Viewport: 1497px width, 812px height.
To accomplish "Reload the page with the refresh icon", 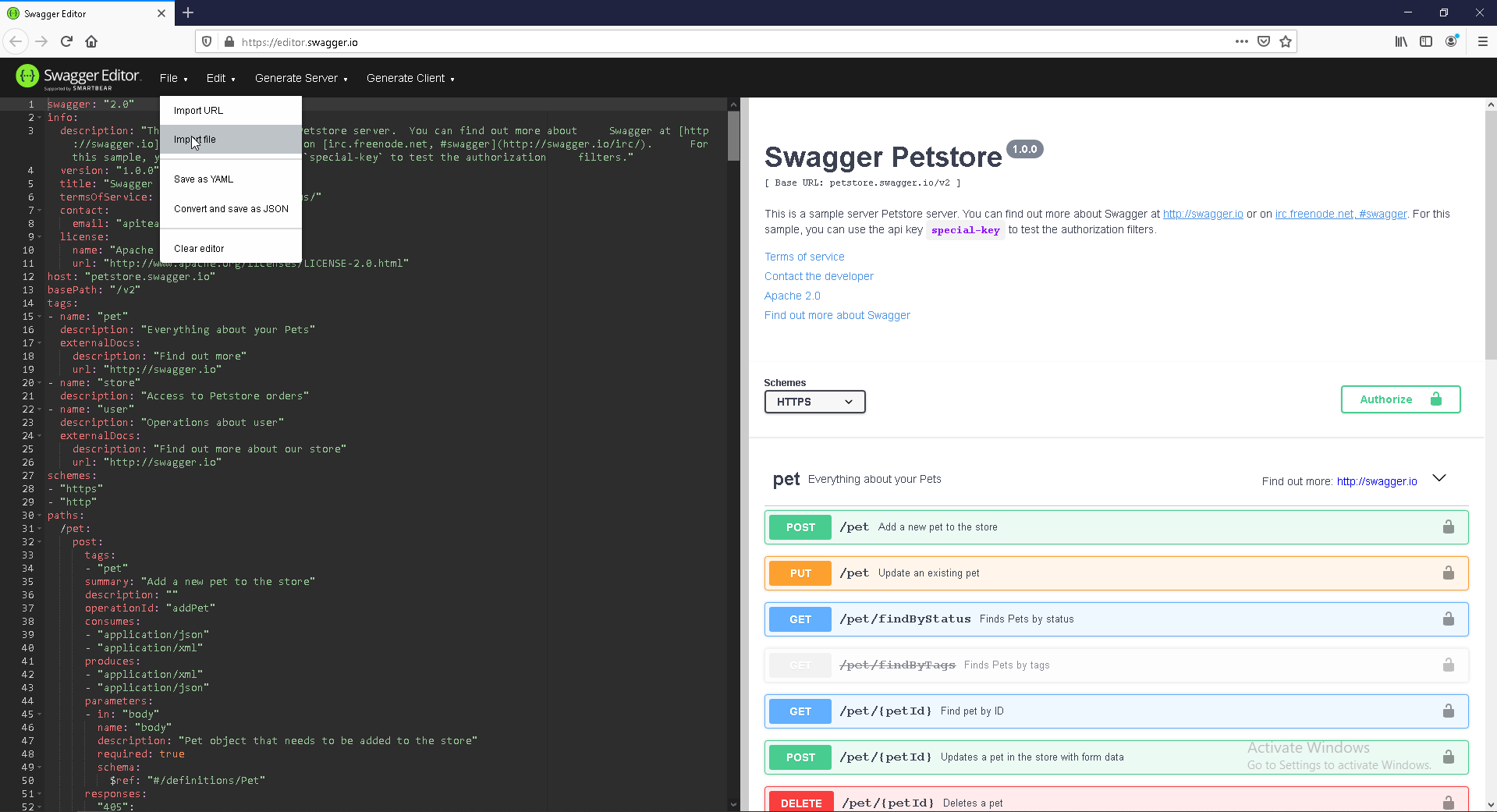I will 66,42.
